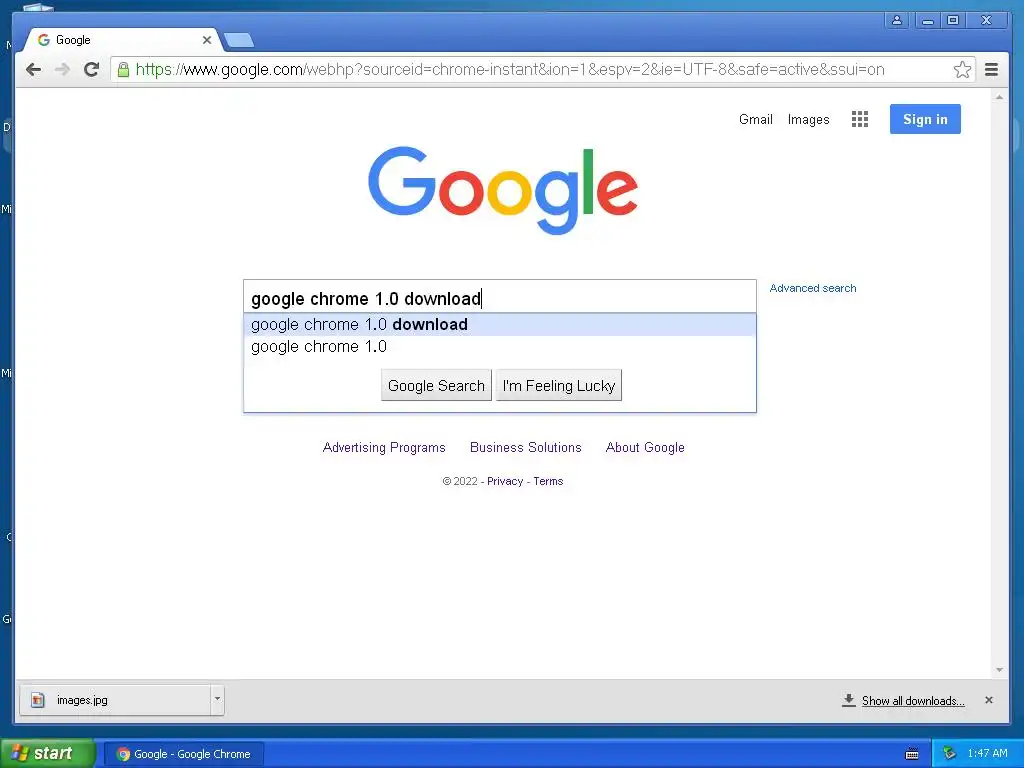Select suggestion google chrome 1.0 download
The height and width of the screenshot is (768, 1024).
click(500, 325)
